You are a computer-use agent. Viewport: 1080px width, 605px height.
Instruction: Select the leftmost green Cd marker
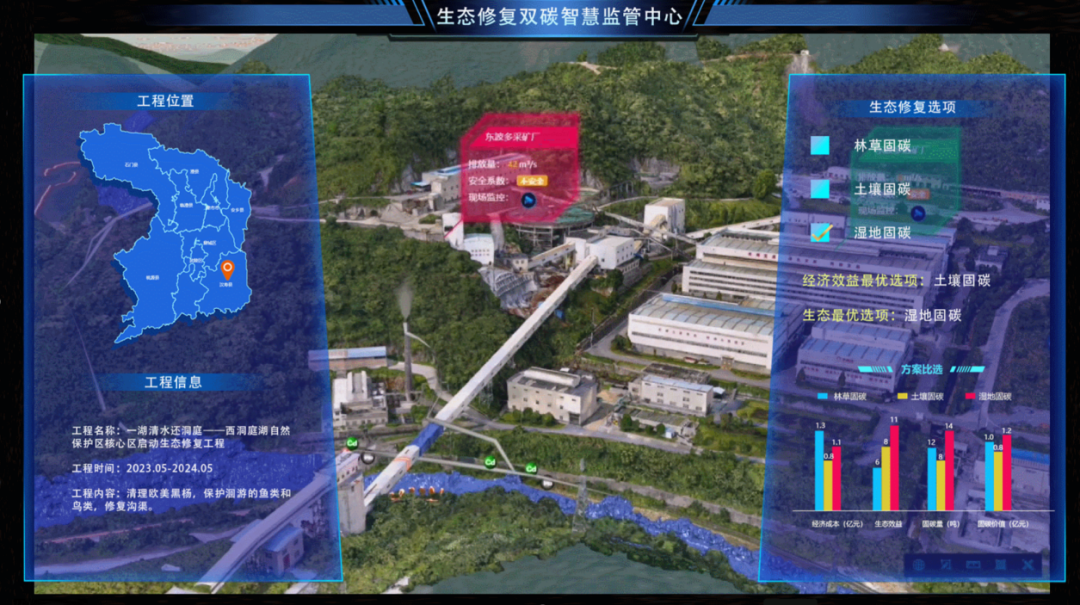tap(352, 441)
